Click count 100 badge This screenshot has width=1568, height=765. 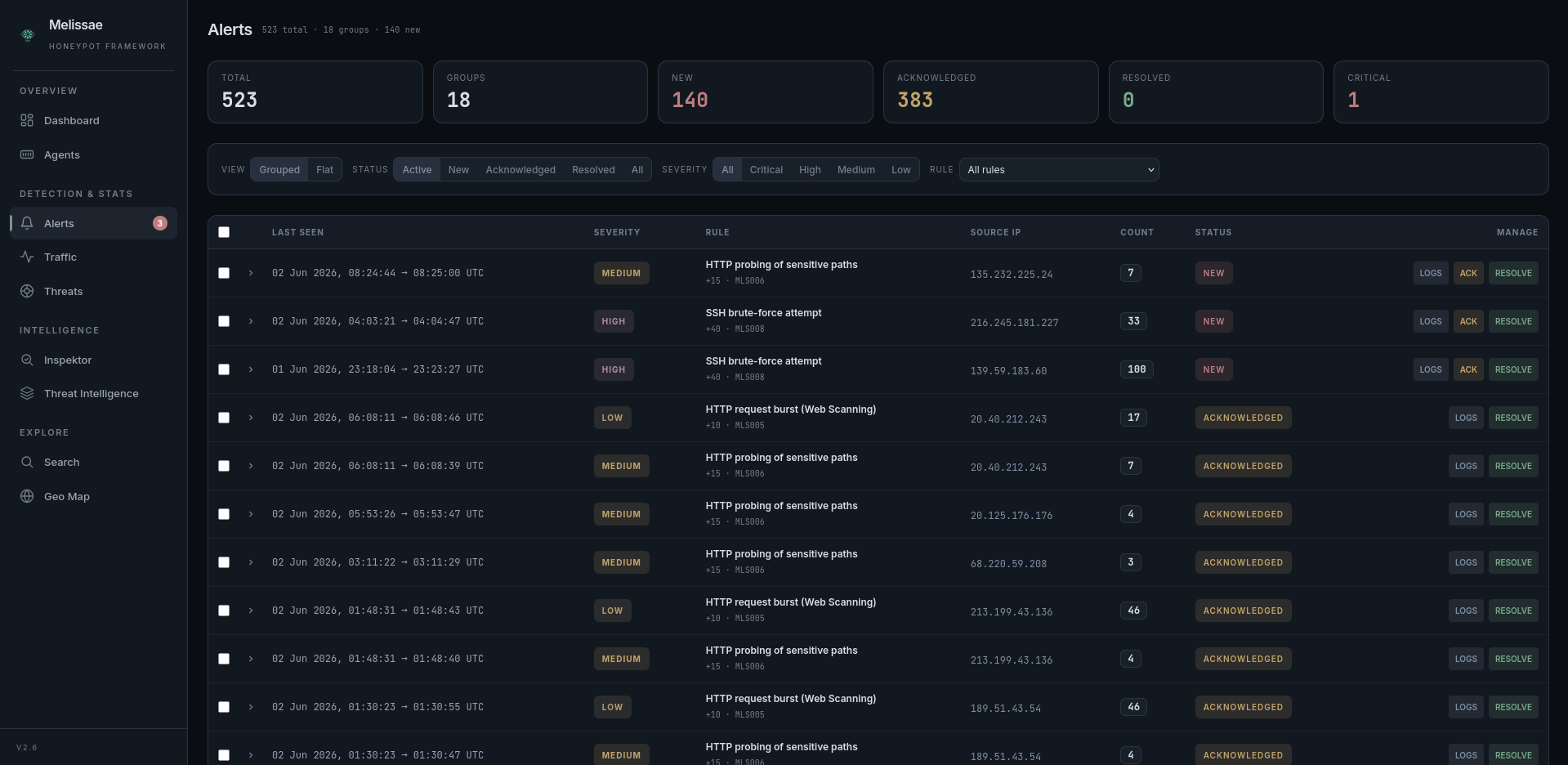(1137, 369)
